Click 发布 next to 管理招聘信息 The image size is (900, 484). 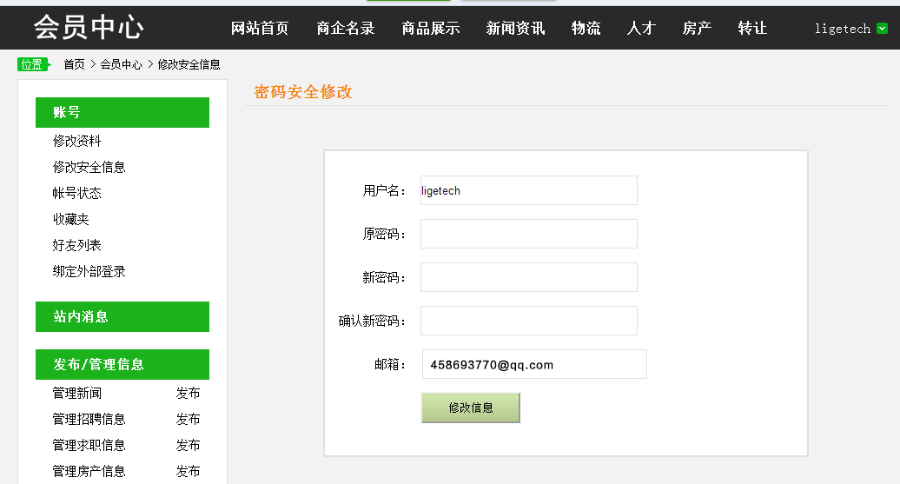point(188,419)
